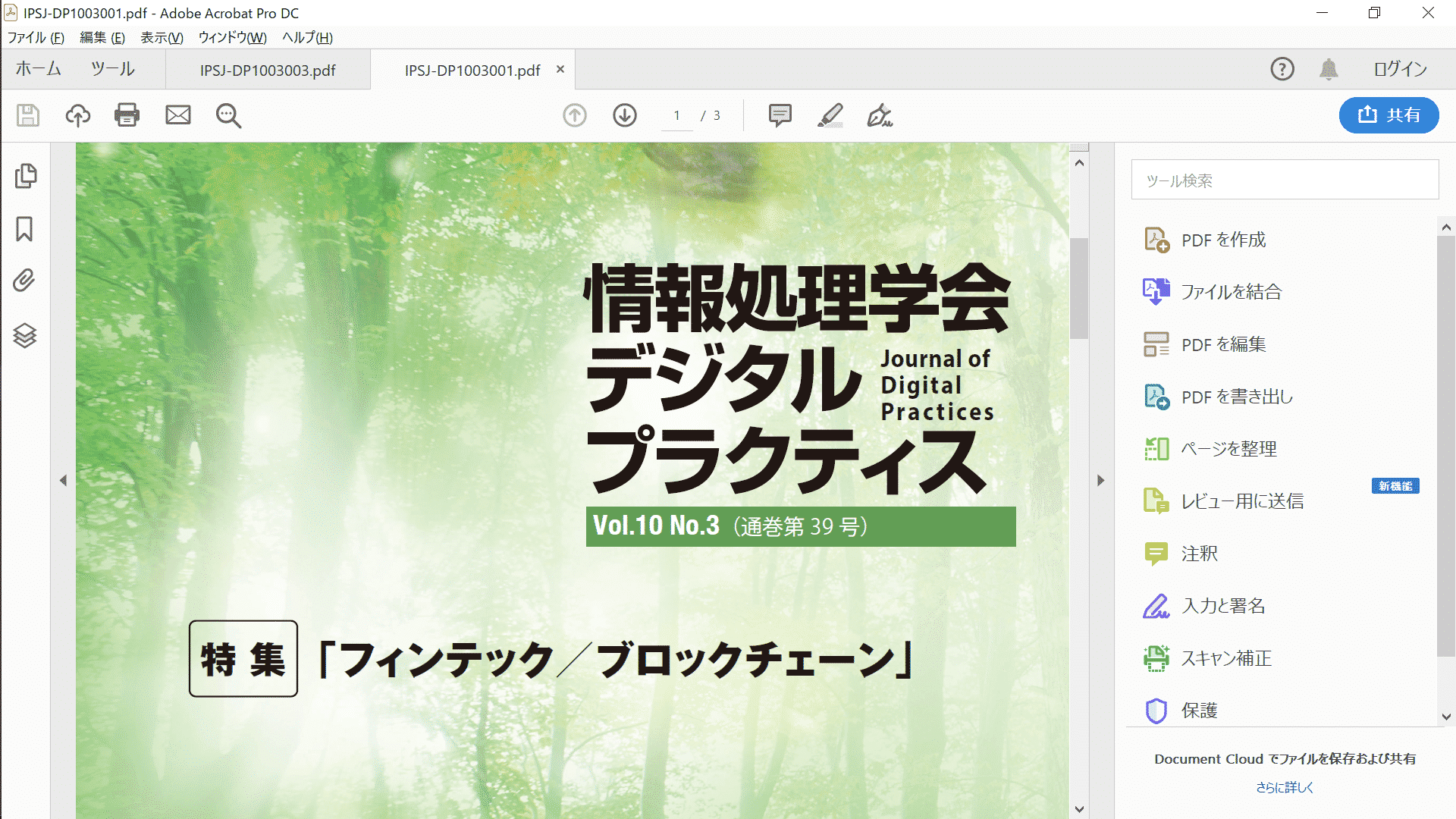The height and width of the screenshot is (819, 1456).
Task: Select the highlight text pen tool
Action: [830, 115]
